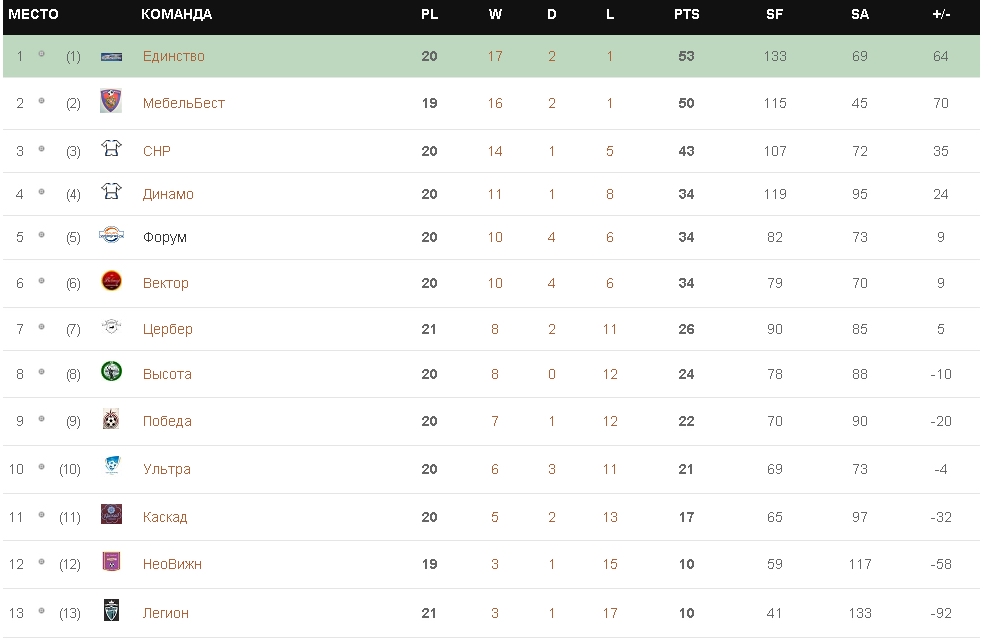991x639 pixels.
Task: Click the SF column header
Action: (x=774, y=15)
